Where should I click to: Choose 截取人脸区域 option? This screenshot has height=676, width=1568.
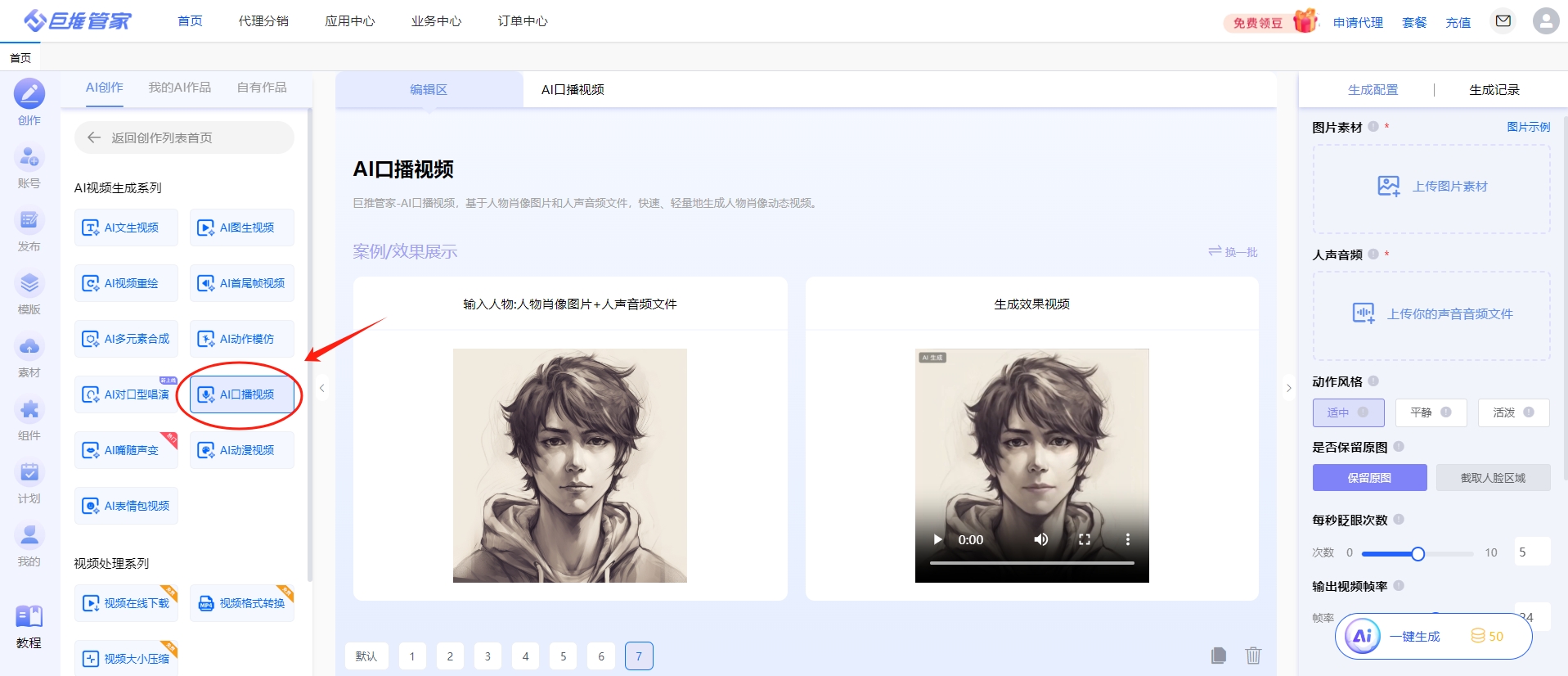[1493, 478]
